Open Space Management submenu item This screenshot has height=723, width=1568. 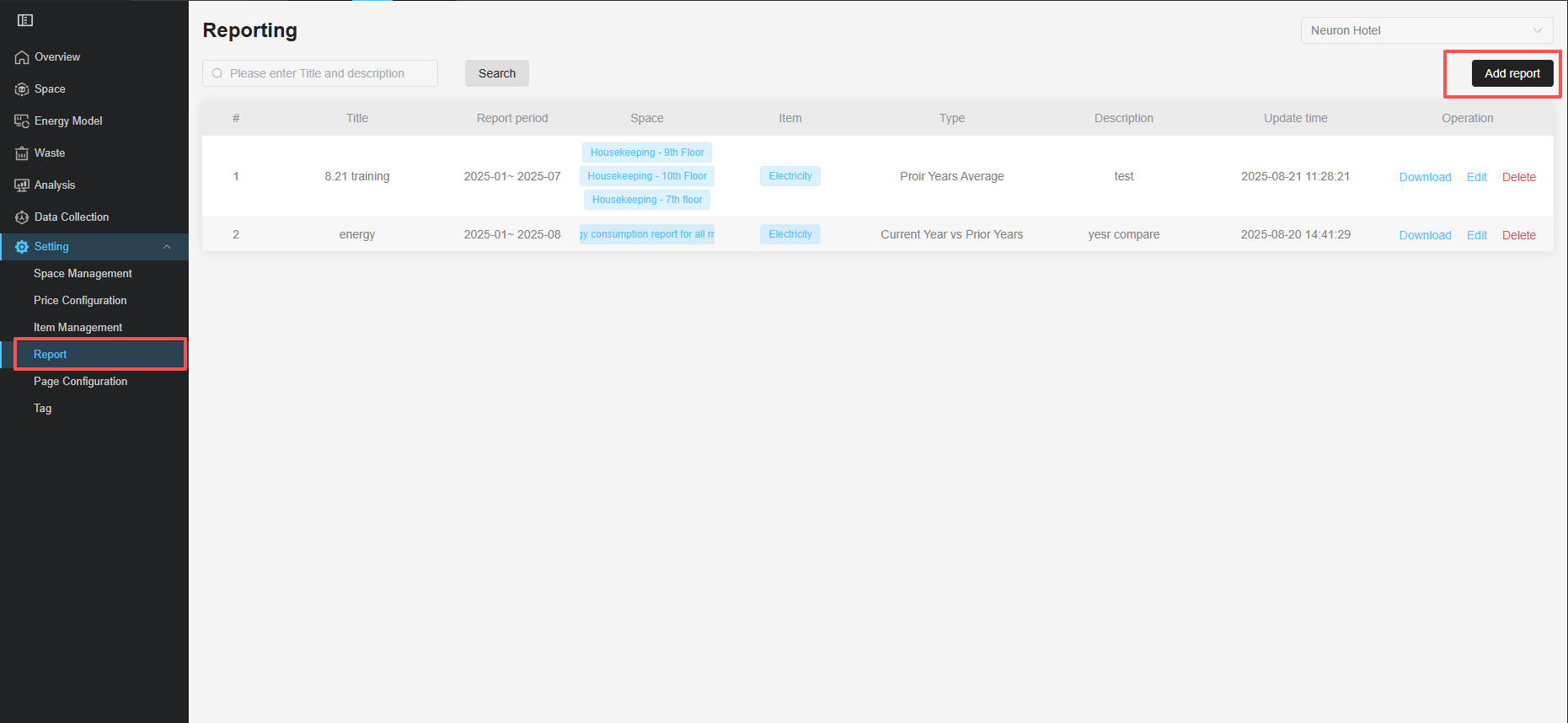point(83,274)
